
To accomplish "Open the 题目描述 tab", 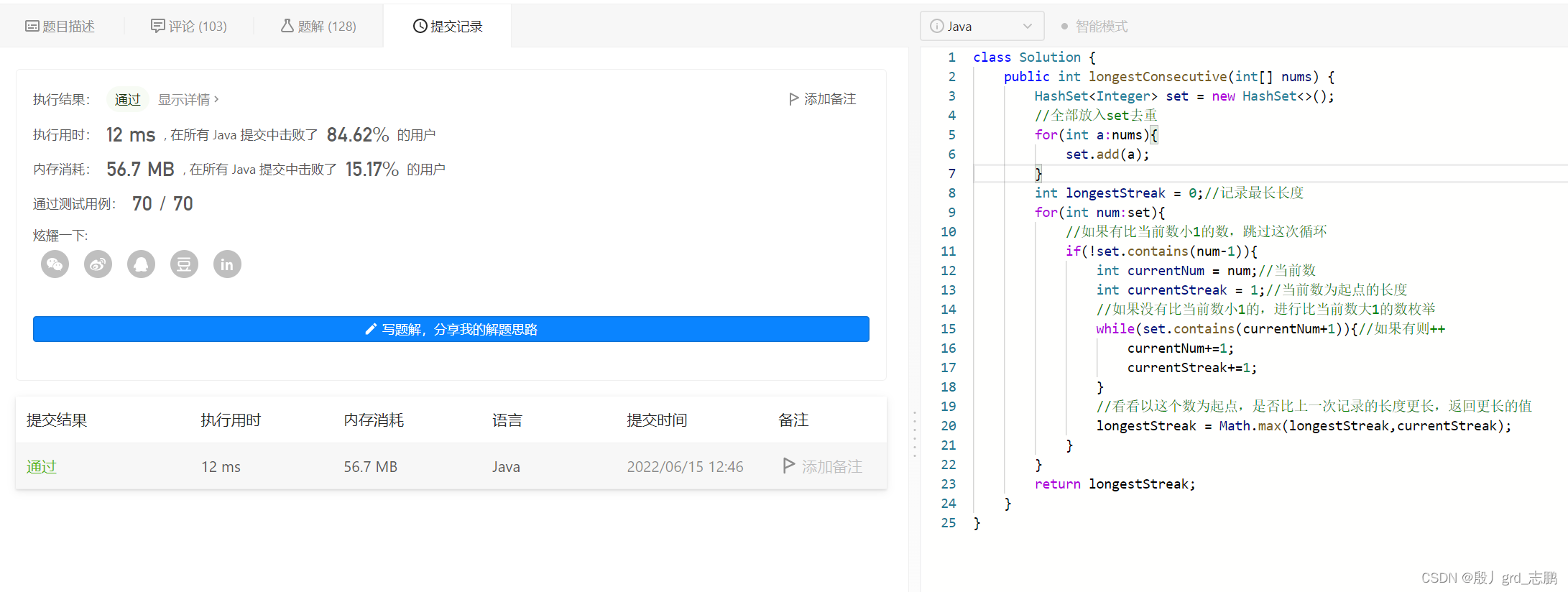I will pyautogui.click(x=60, y=26).
